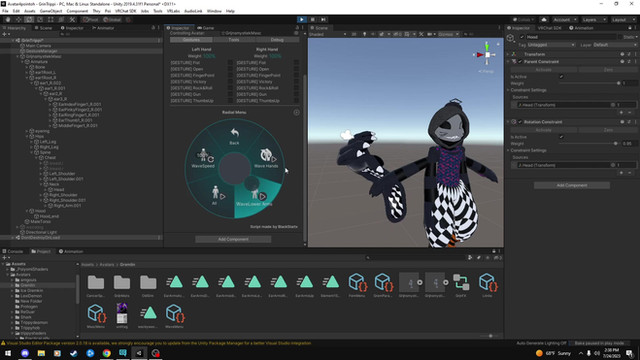Adjust the Rotation Constraint Weight slider
The width and height of the screenshot is (640, 360).
point(589,143)
